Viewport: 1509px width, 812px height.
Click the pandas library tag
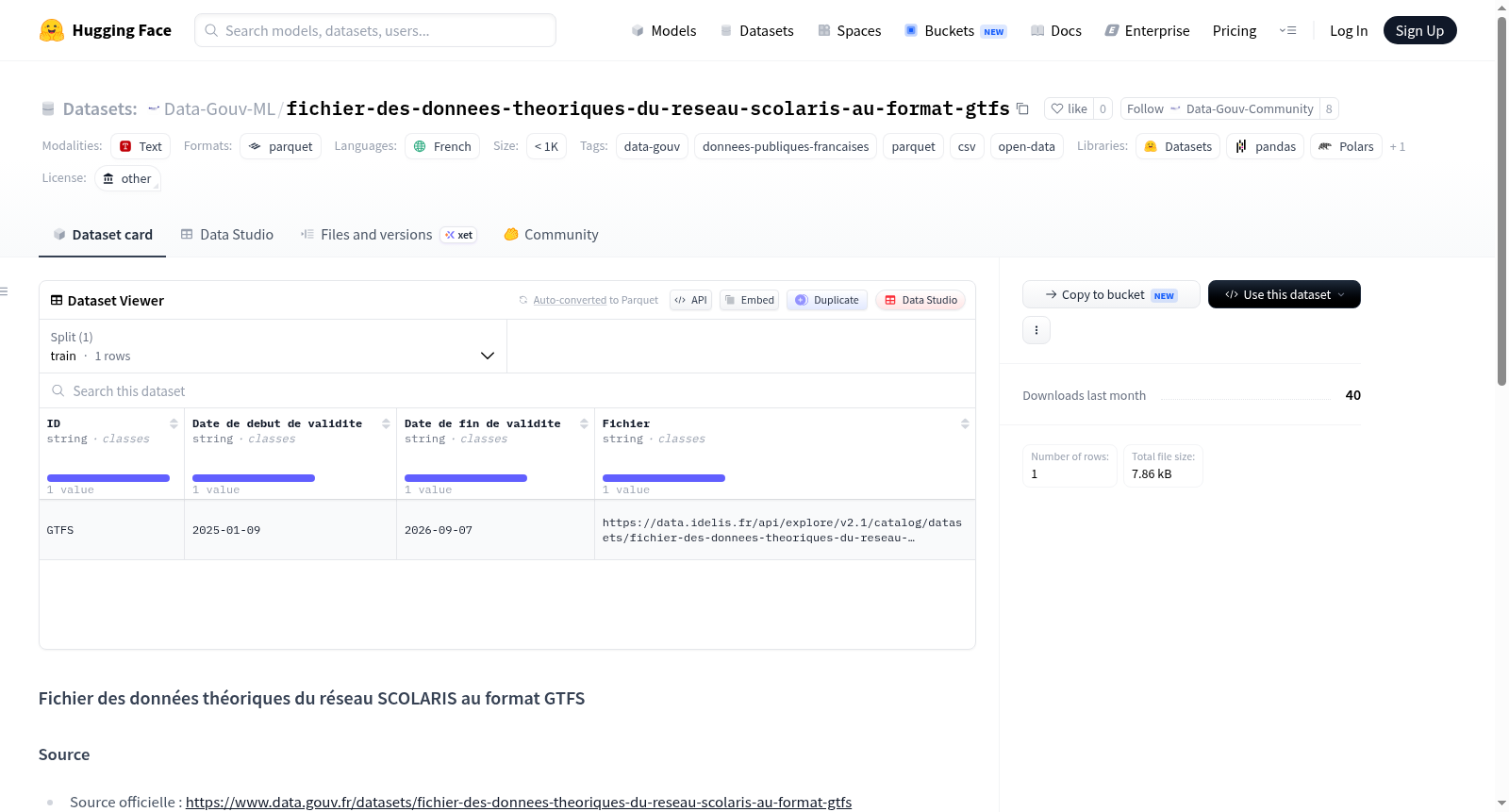click(1266, 146)
